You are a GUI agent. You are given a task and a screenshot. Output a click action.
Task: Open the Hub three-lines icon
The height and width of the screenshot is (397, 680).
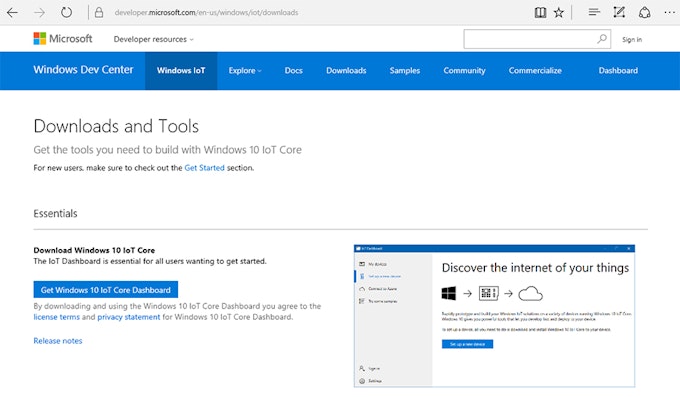594,12
